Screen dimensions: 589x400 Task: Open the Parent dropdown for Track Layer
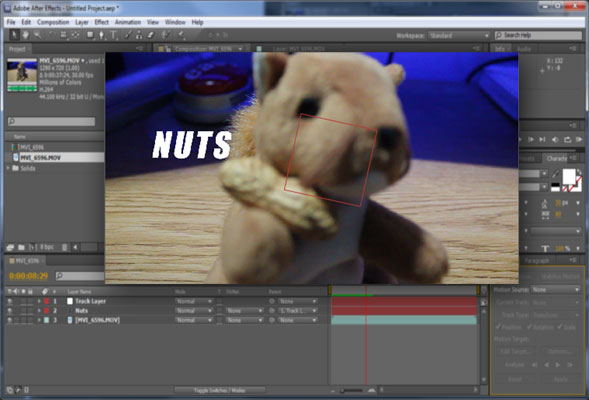point(298,301)
